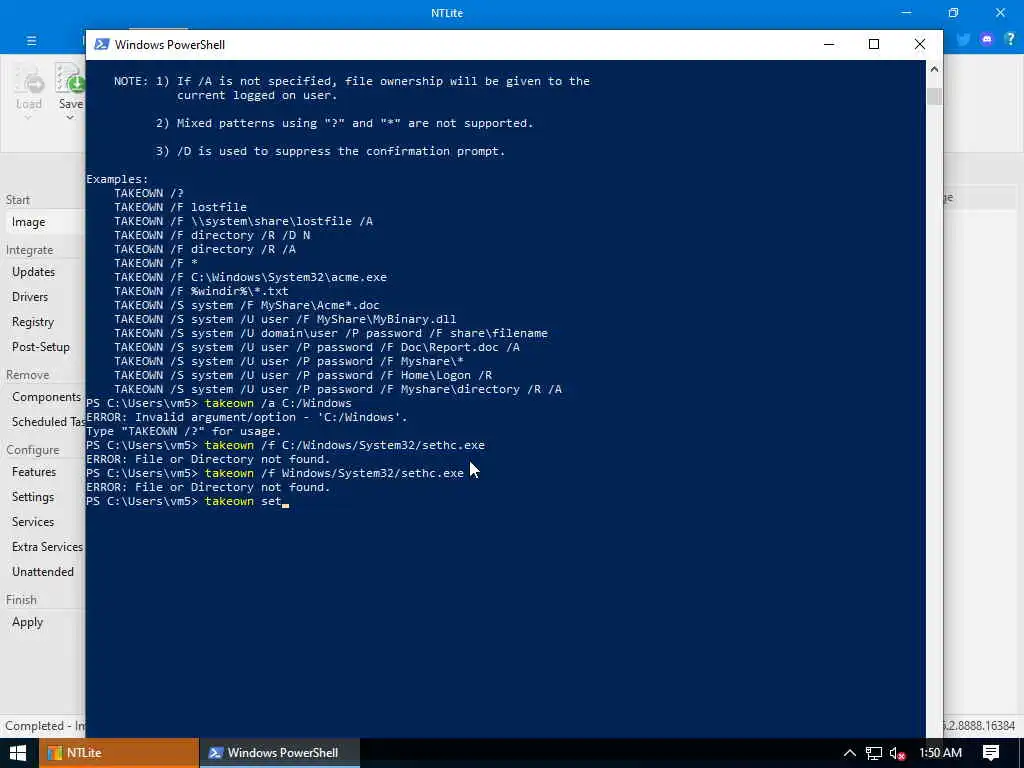
Task: Click the current takeown set command line
Action: click(x=187, y=502)
